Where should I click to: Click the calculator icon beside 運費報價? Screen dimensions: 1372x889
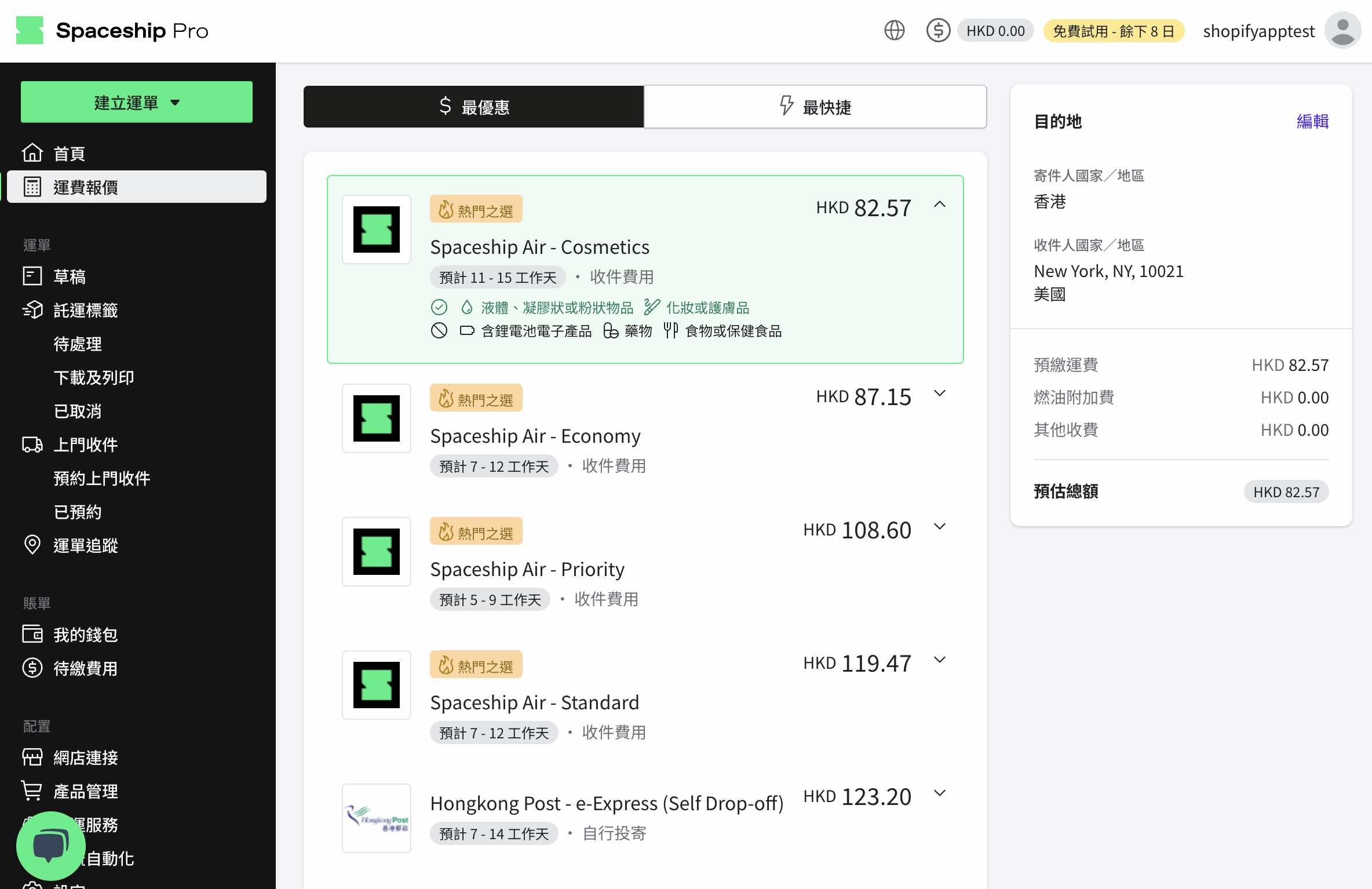pos(32,187)
